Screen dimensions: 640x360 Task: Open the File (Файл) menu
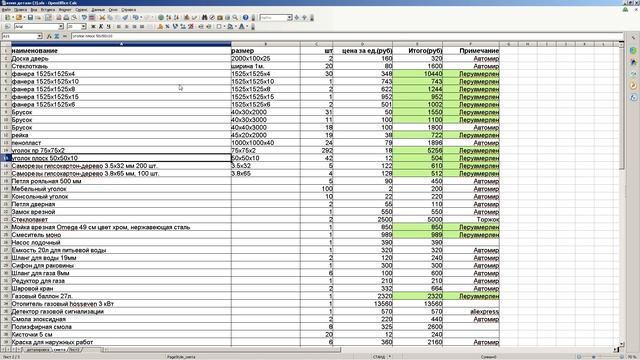pyautogui.click(x=7, y=9)
